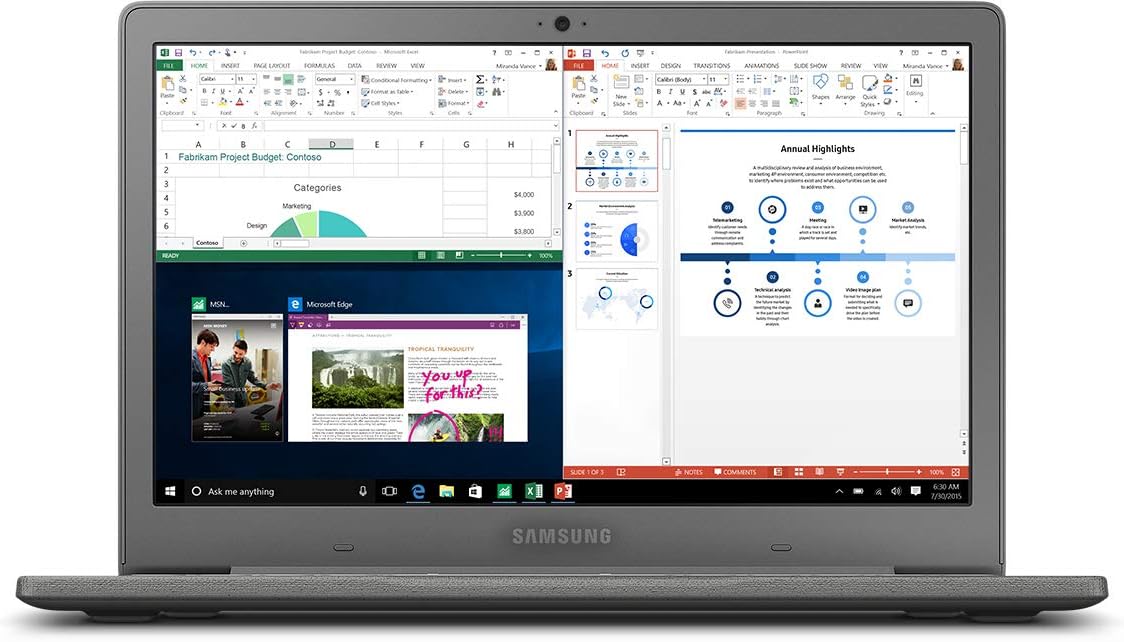Click the Bullets list icon in PowerPoint
The height and width of the screenshot is (642, 1124).
click(740, 79)
